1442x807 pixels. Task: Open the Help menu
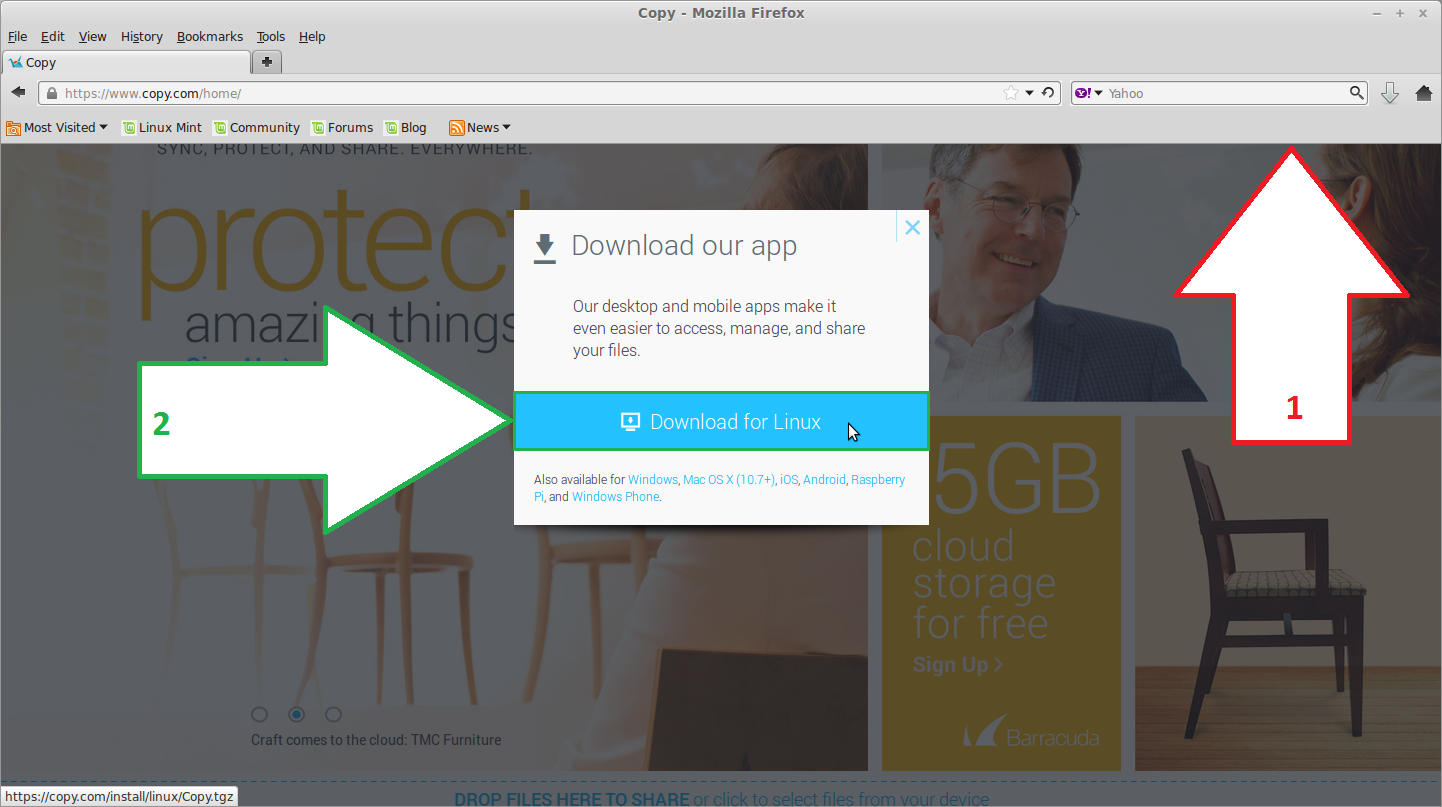pyautogui.click(x=312, y=36)
